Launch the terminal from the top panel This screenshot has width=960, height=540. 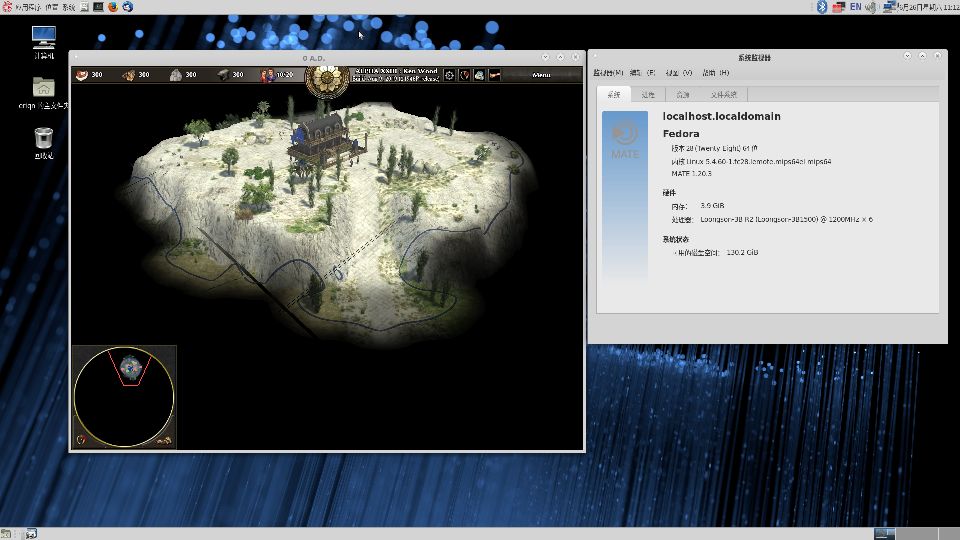click(98, 7)
